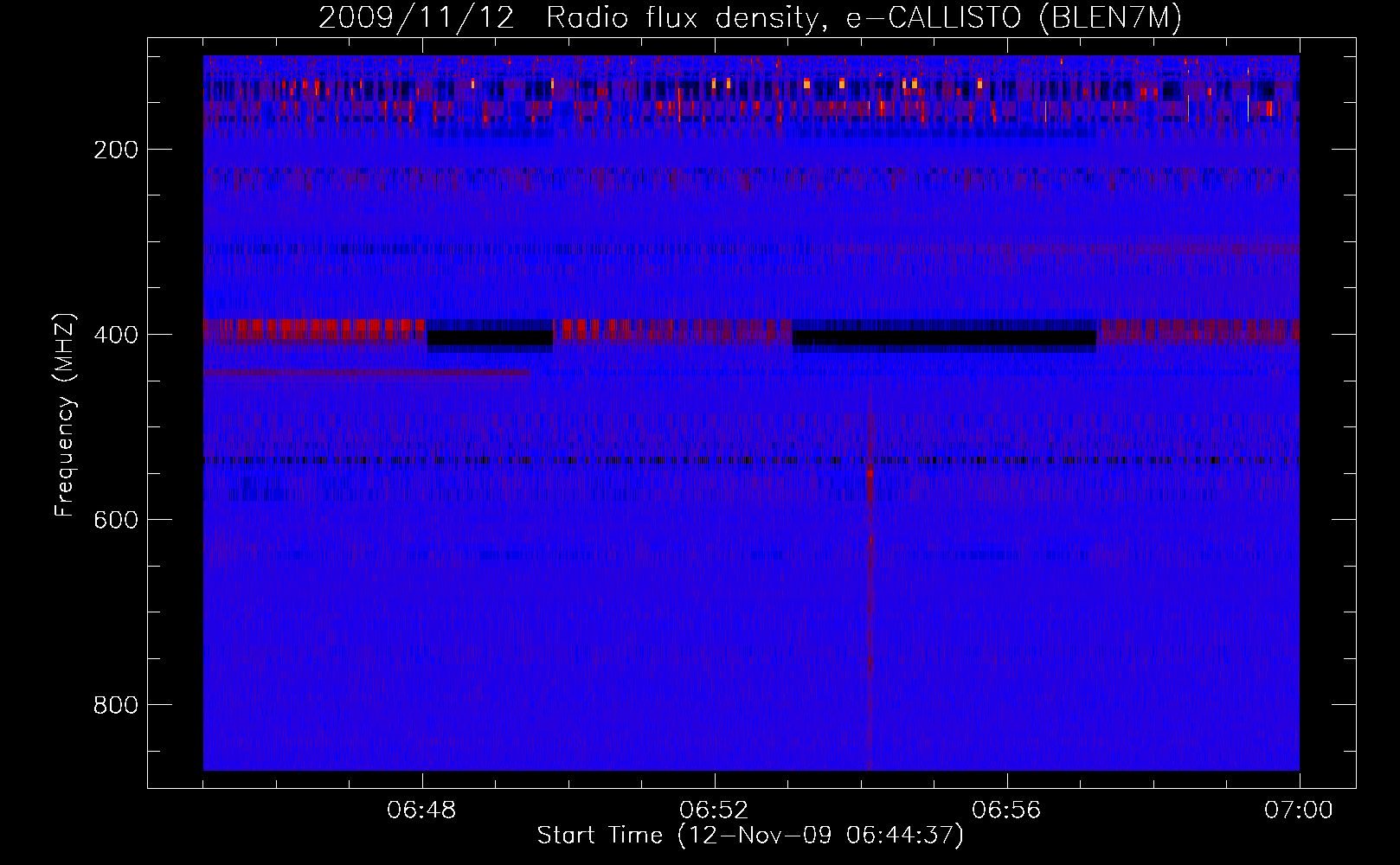Viewport: 1400px width, 865px height.
Task: Click the long black data gap after 06:53
Action: [944, 337]
